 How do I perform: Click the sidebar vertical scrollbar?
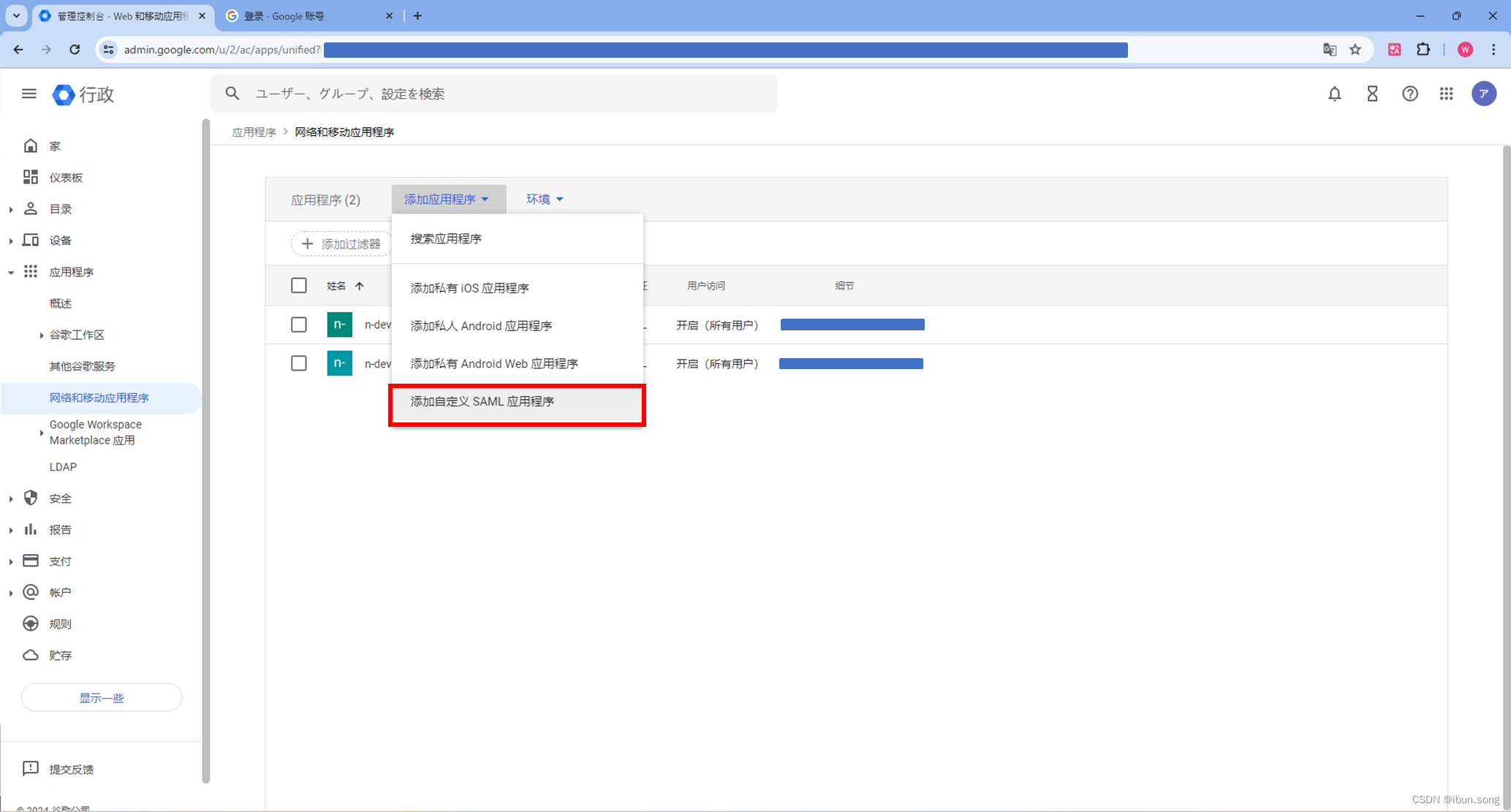coord(205,452)
